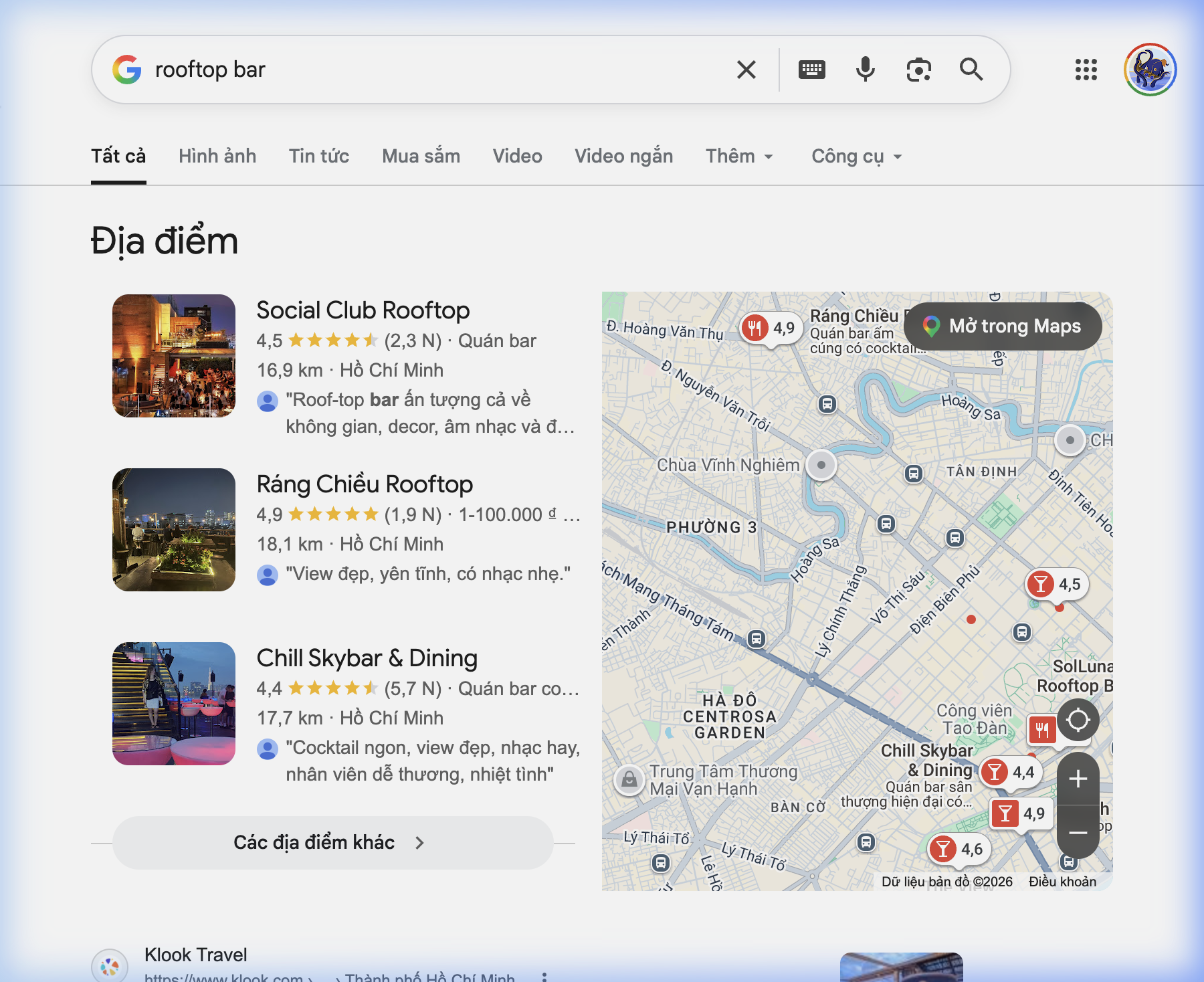Click the Địa điểm section heading
1204x982 pixels.
[x=165, y=241]
